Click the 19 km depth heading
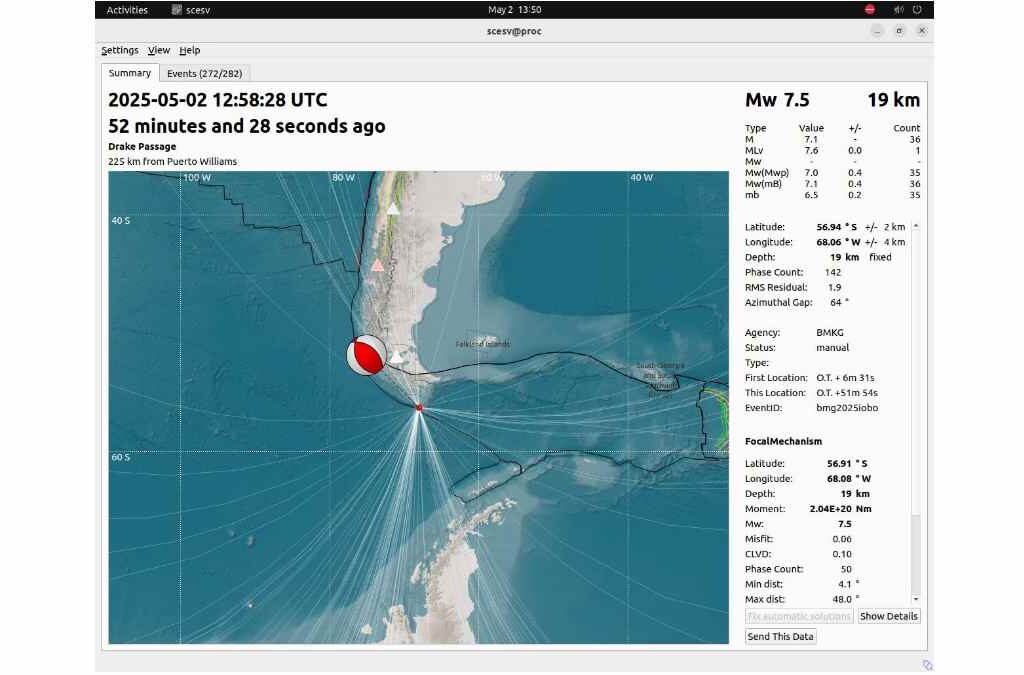This screenshot has width=1024, height=675. 893,100
